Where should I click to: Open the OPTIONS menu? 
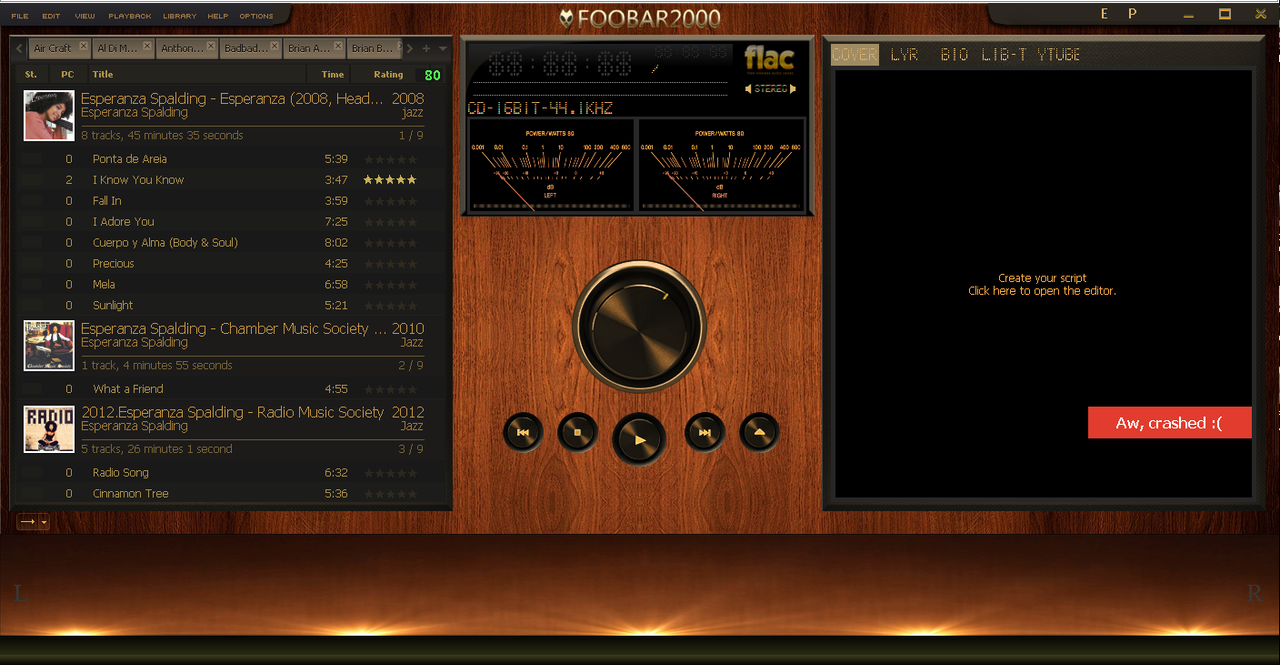pos(257,16)
